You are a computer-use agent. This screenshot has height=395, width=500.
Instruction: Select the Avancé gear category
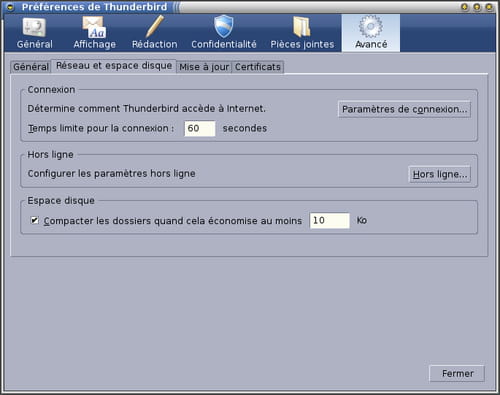pos(371,33)
